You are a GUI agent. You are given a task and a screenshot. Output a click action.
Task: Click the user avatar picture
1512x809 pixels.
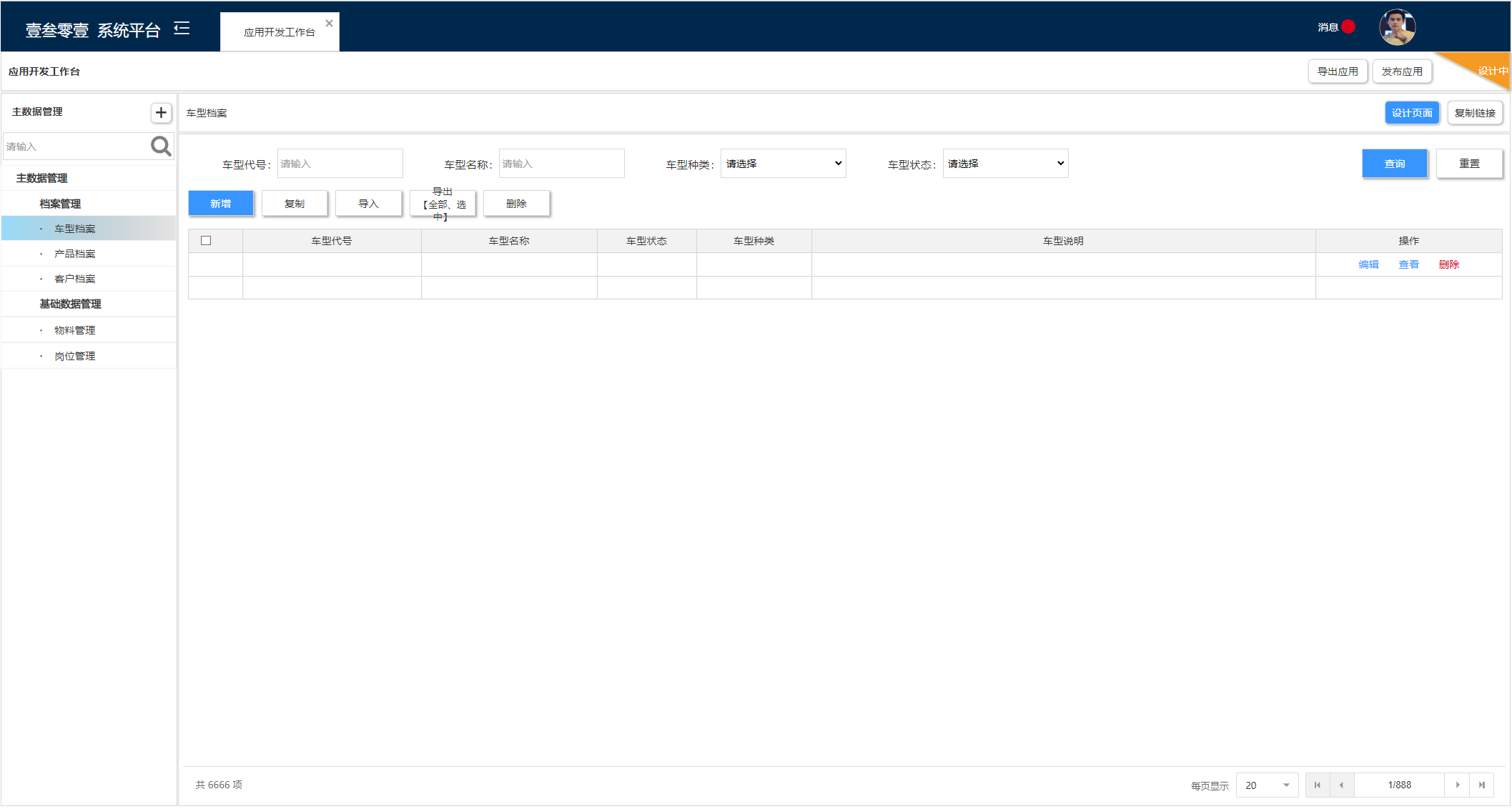1397,28
